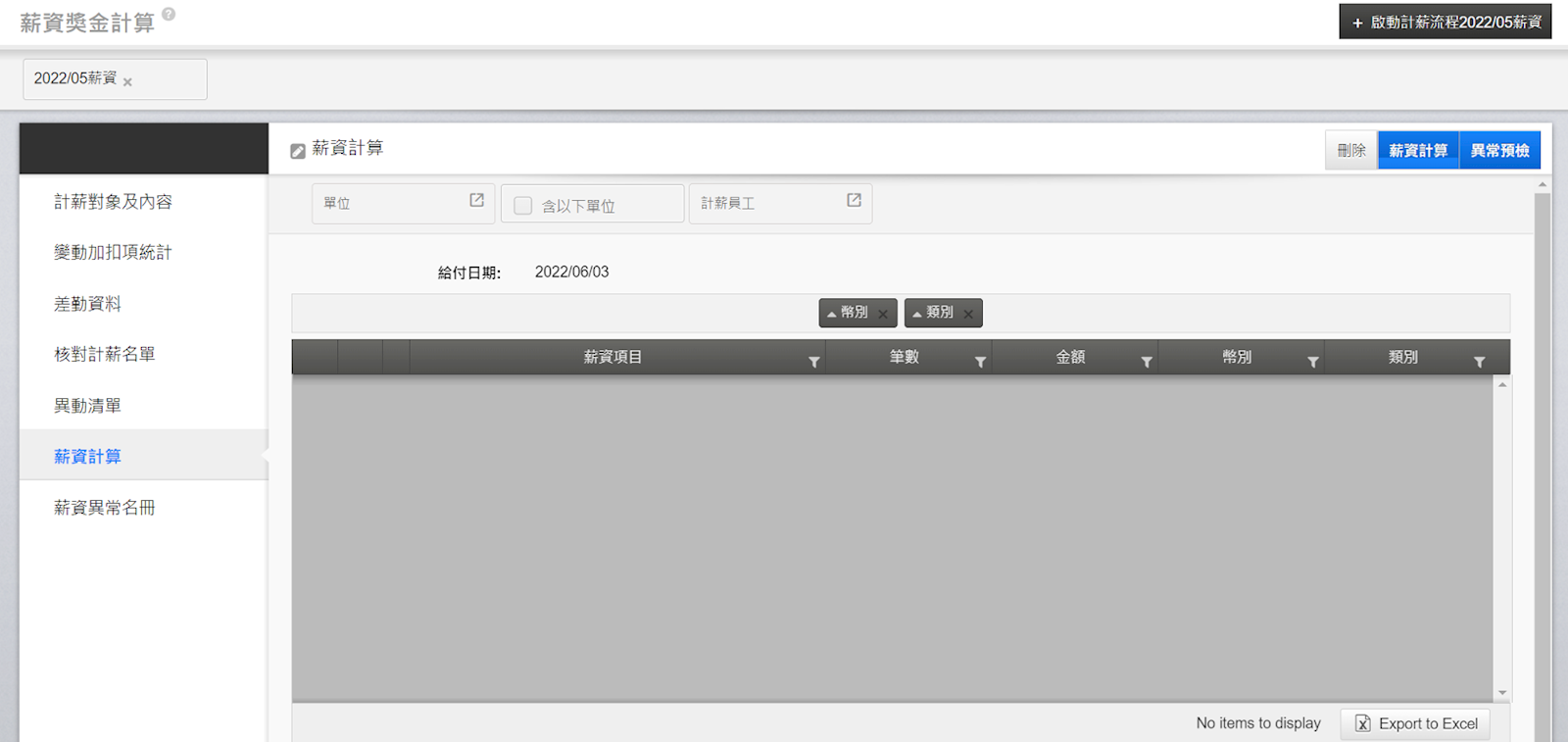The image size is (1568, 742).
Task: Click the help question mark icon beside 薪資獎金計算
Action: (169, 14)
